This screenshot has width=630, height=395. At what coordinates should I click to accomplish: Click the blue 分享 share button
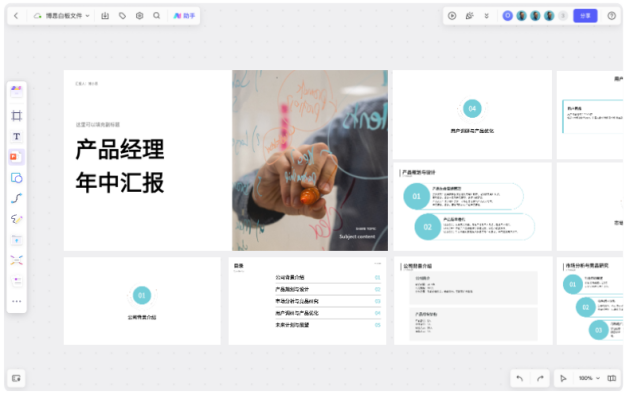pos(585,16)
